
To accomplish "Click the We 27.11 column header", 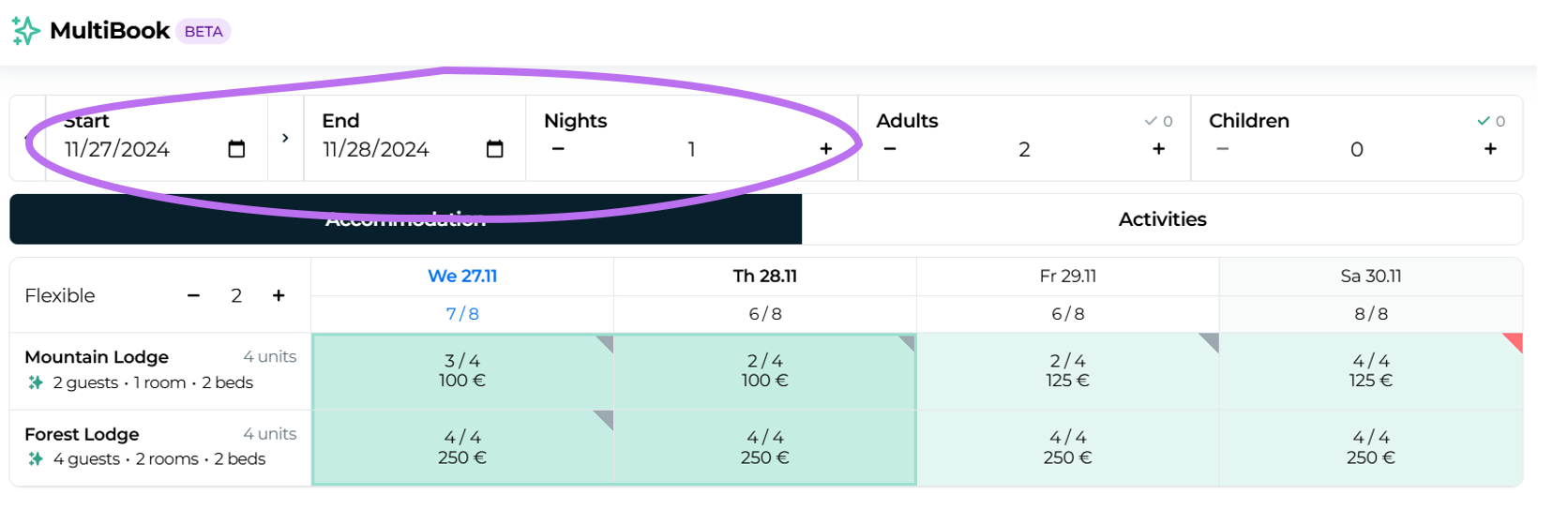I will tap(462, 277).
